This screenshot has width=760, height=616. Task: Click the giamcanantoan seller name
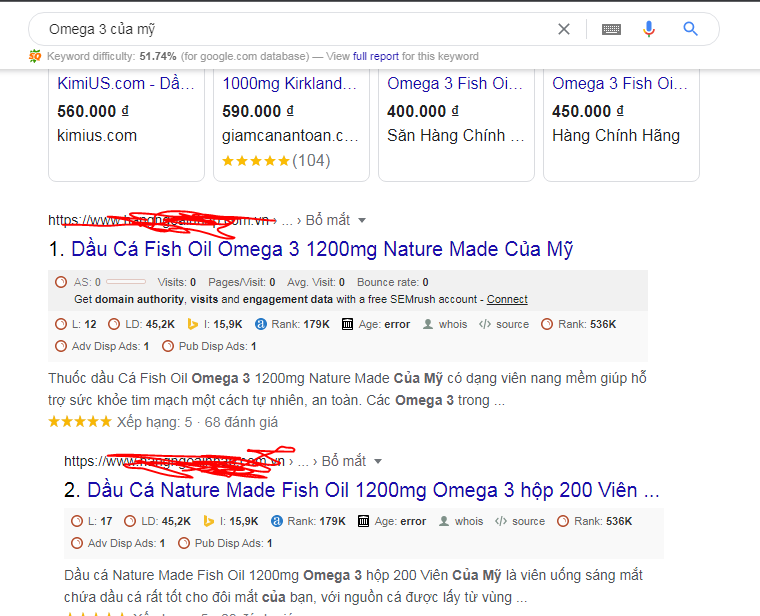[290, 135]
